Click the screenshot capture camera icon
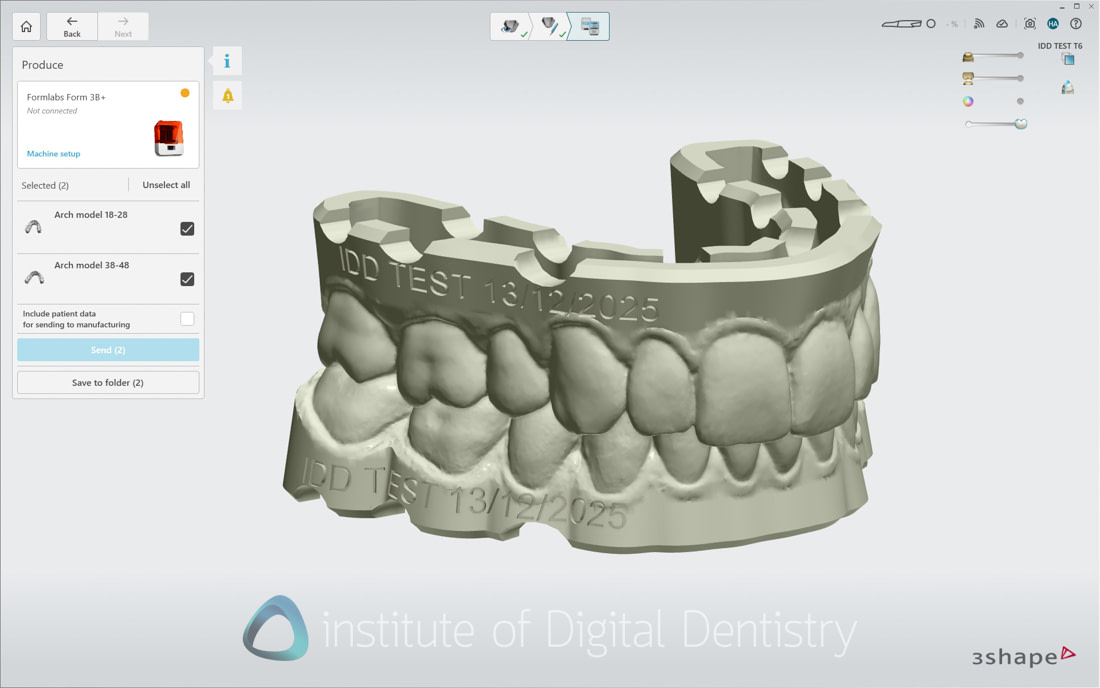Screen dimensions: 1100x688 (x=1028, y=23)
